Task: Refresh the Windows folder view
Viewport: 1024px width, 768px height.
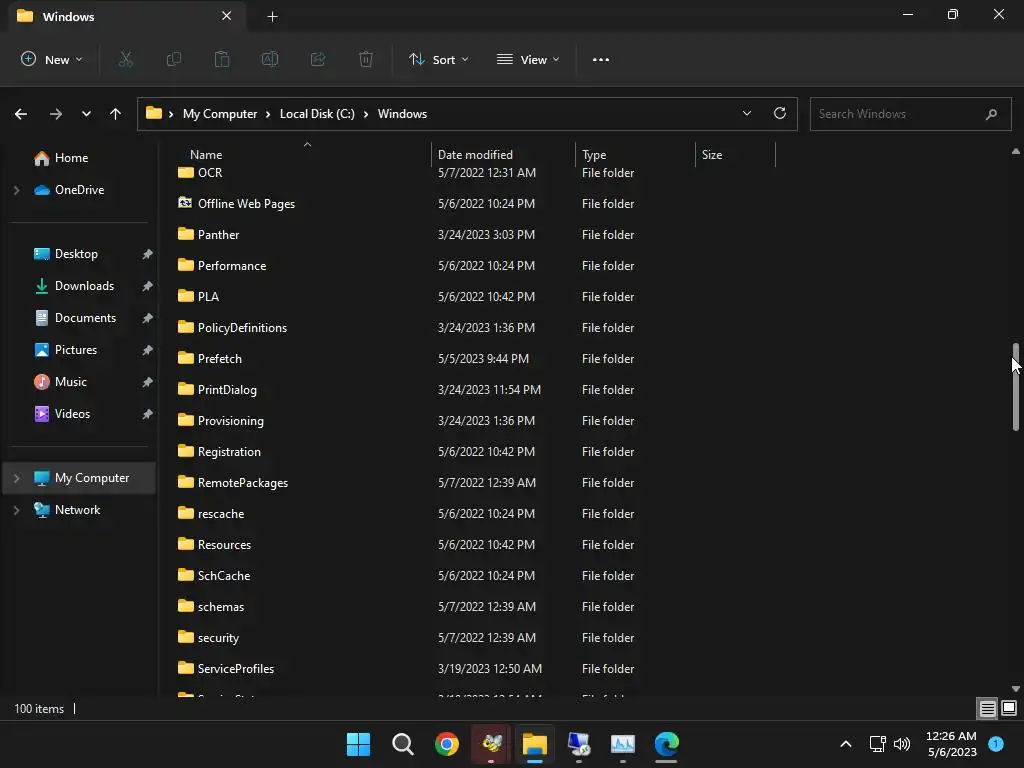Action: tap(780, 114)
